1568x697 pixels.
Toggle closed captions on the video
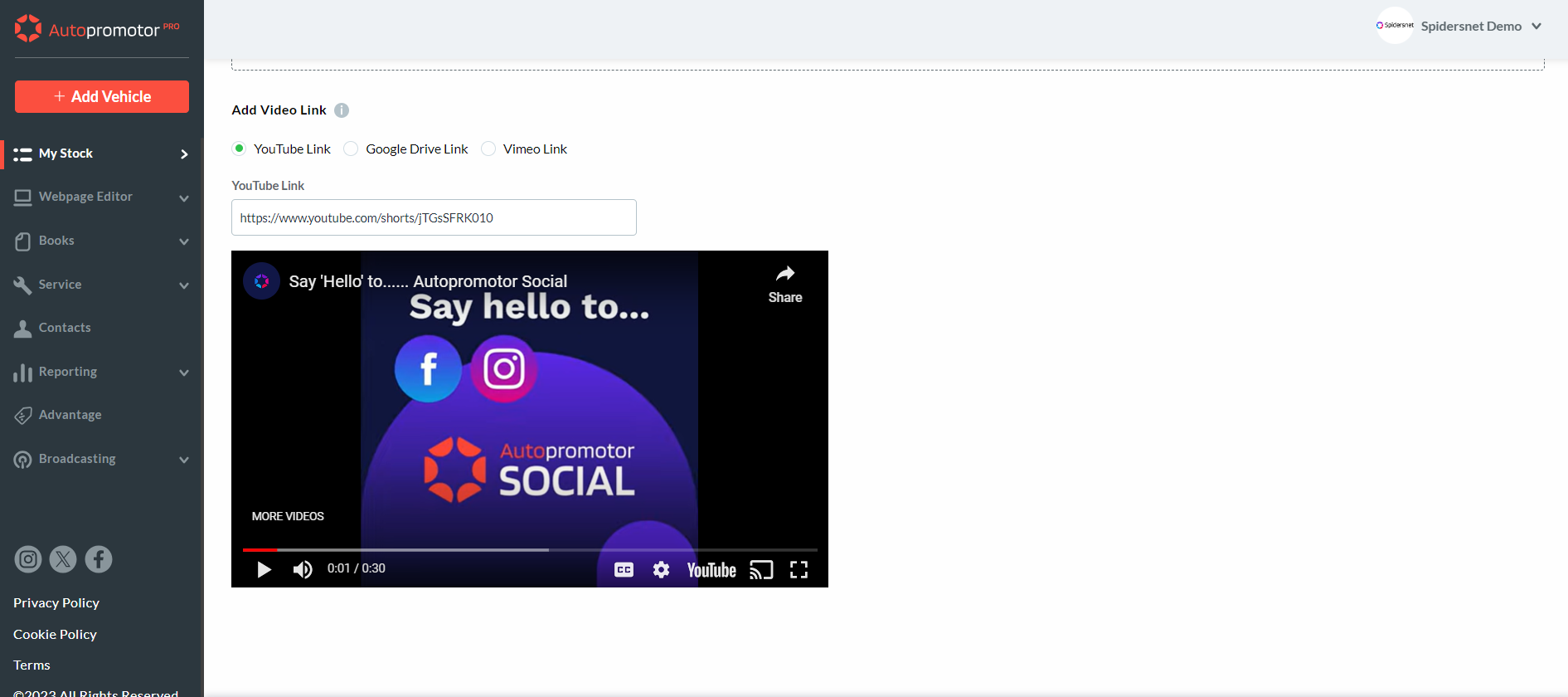pyautogui.click(x=624, y=569)
